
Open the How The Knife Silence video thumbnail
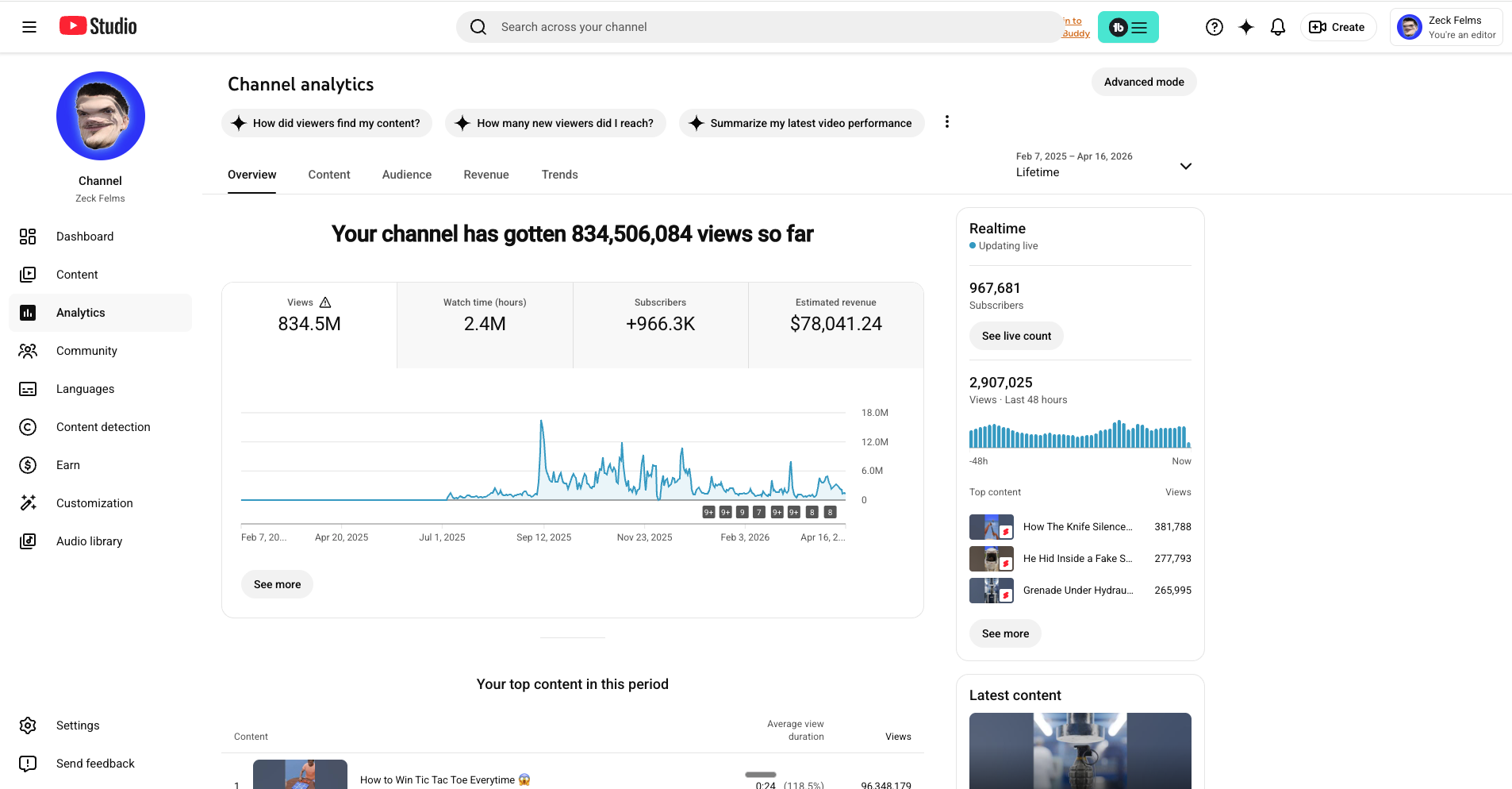(990, 526)
